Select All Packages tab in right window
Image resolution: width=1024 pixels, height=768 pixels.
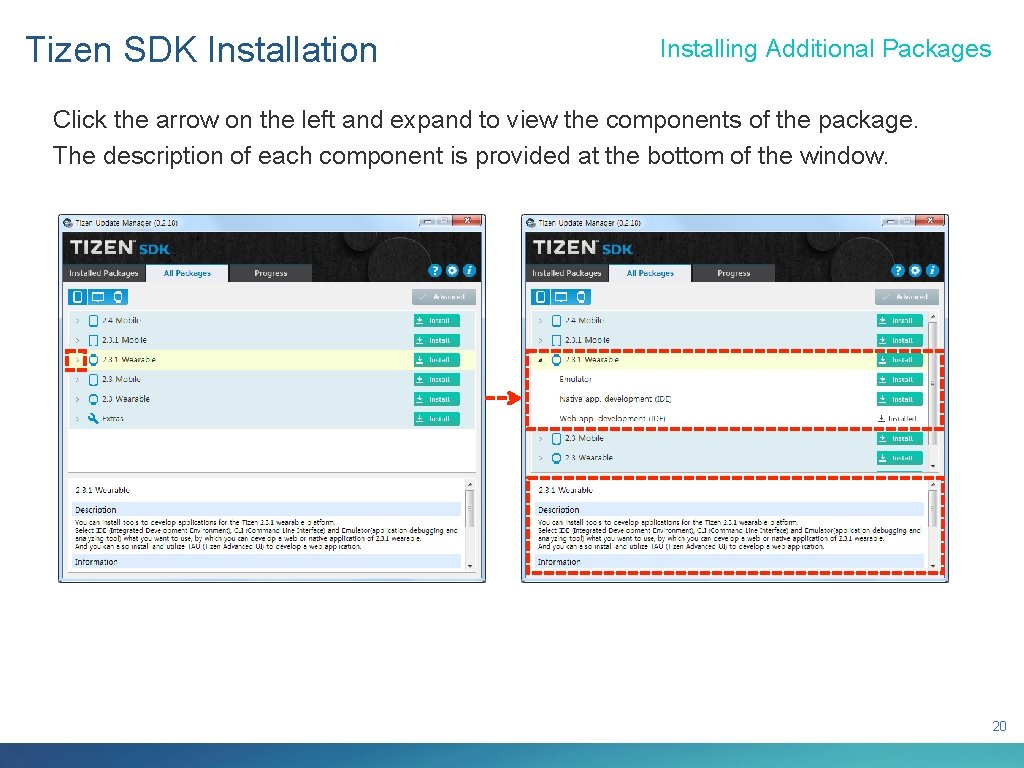650,273
